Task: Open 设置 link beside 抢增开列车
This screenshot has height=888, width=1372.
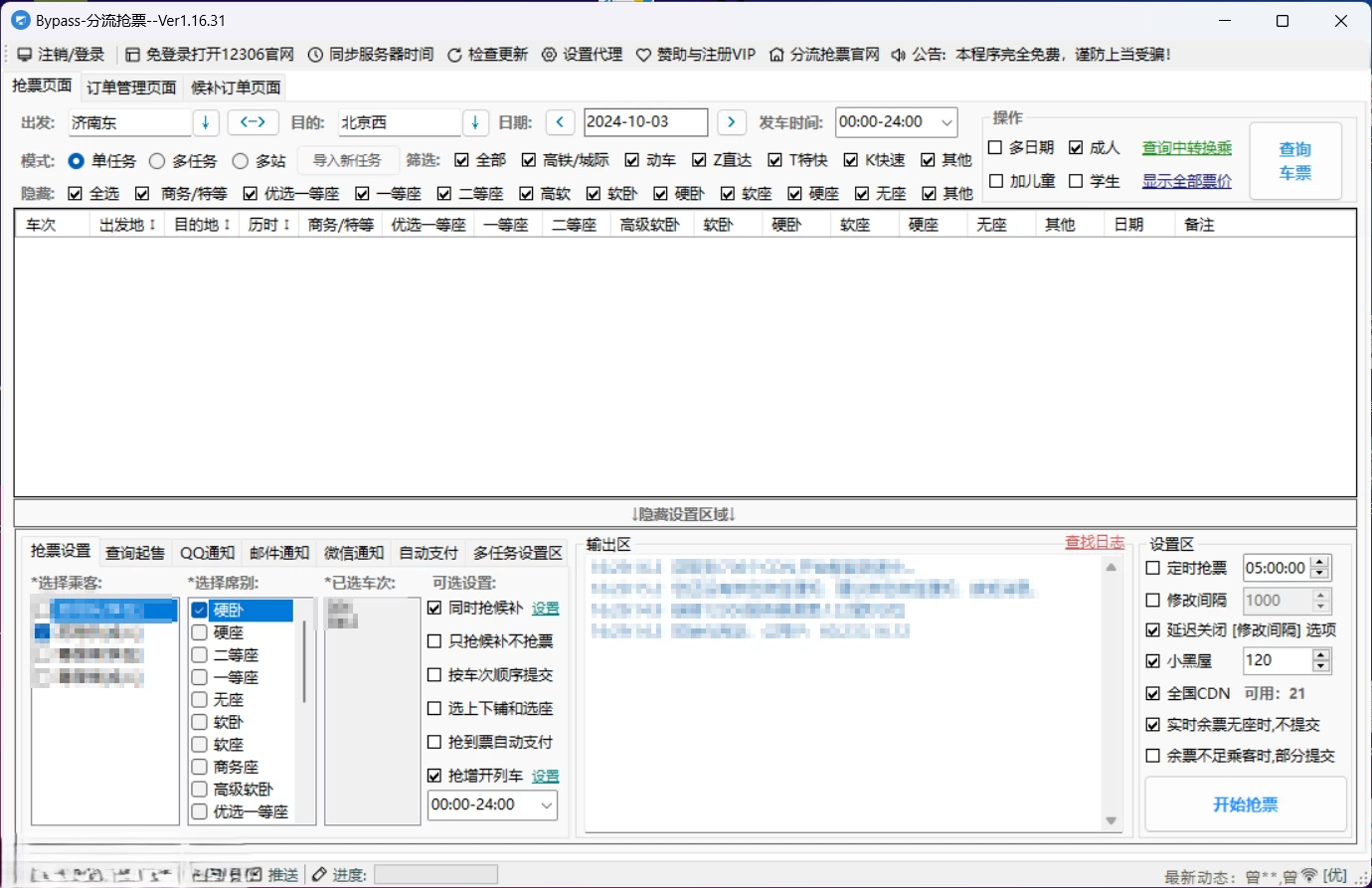Action: (545, 776)
